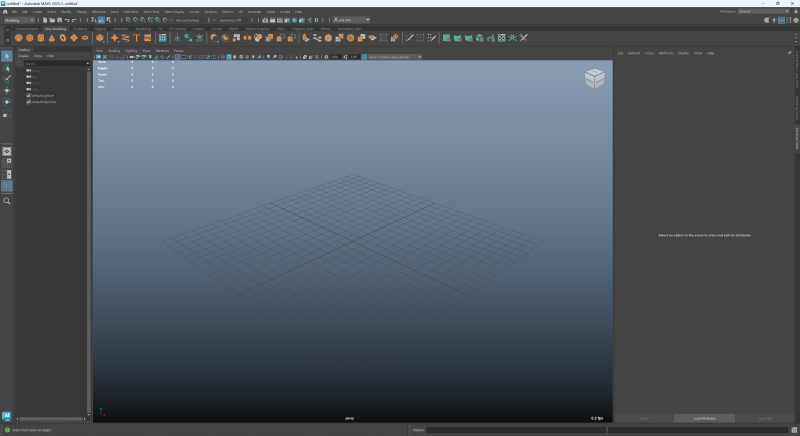The height and width of the screenshot is (436, 800).
Task: Open viewport Panels menu
Action: click(x=178, y=50)
